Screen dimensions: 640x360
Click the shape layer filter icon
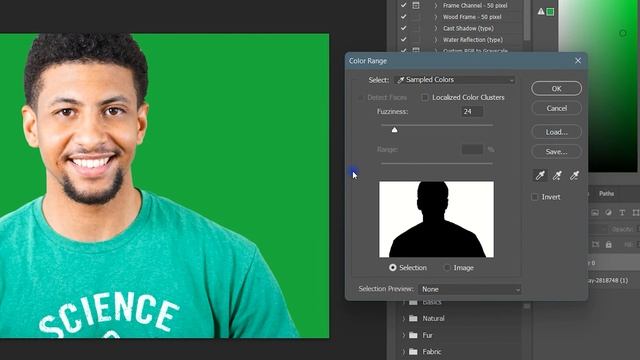coord(636,212)
